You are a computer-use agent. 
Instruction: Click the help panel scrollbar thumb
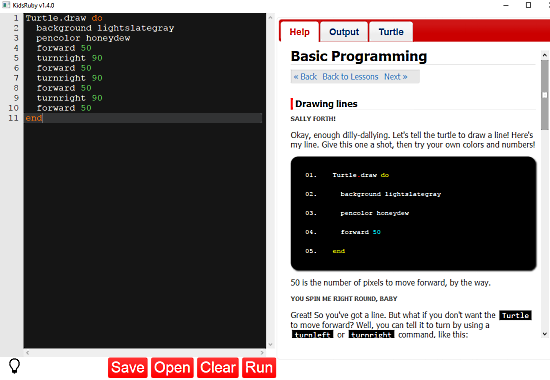point(544,95)
